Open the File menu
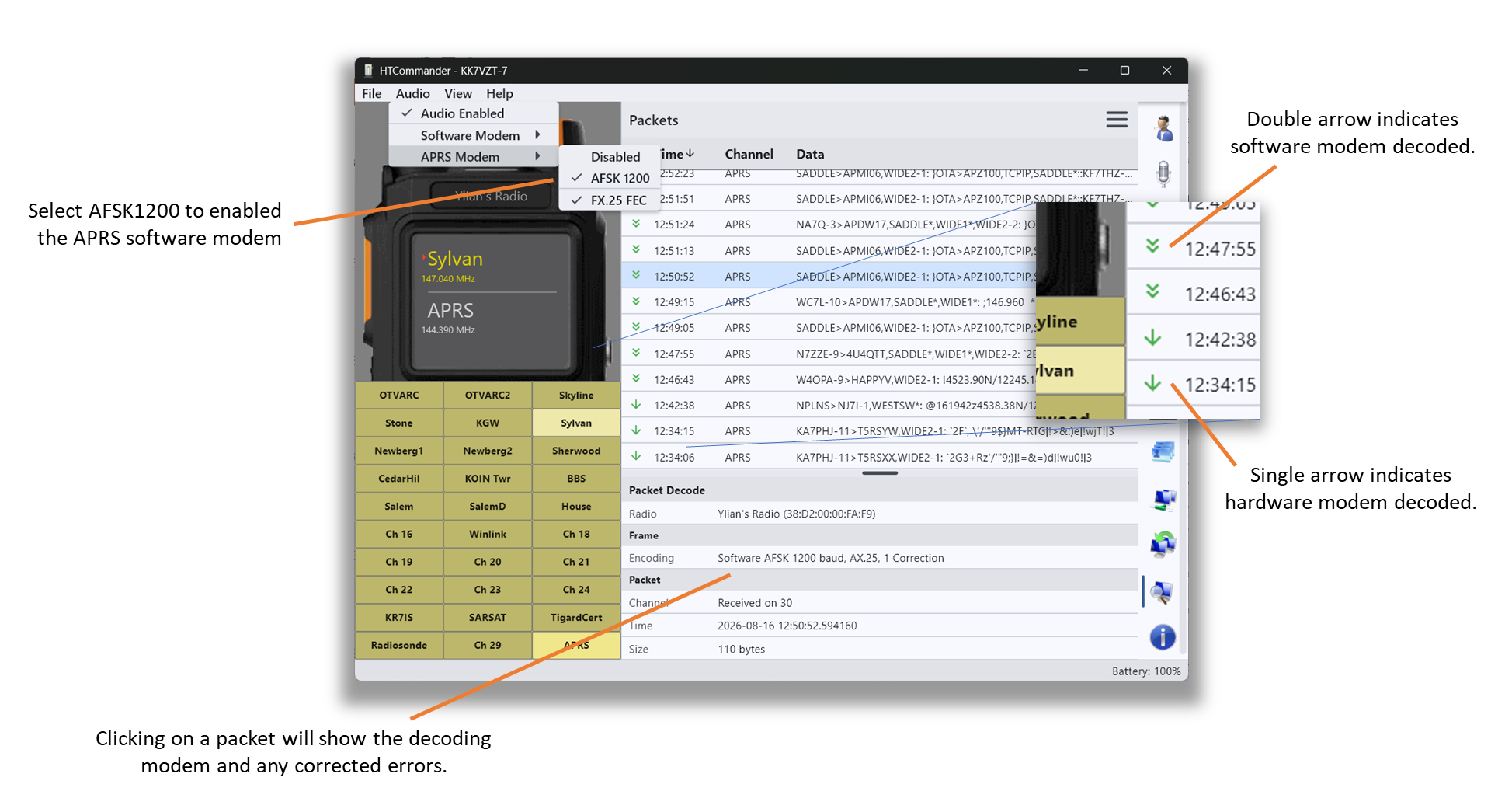Screen dimensions: 1512x812 [x=372, y=93]
